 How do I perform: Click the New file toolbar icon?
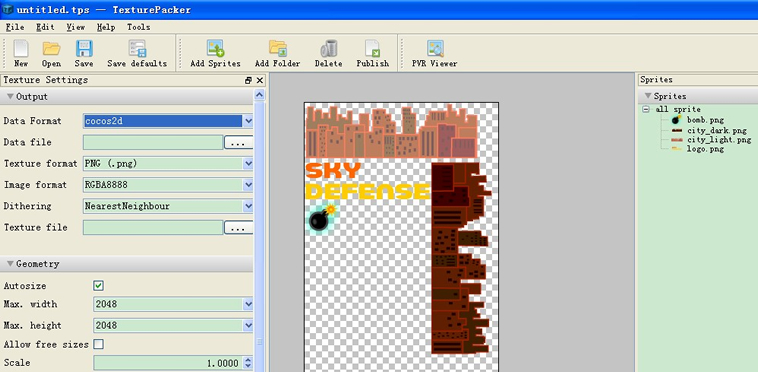click(x=21, y=48)
